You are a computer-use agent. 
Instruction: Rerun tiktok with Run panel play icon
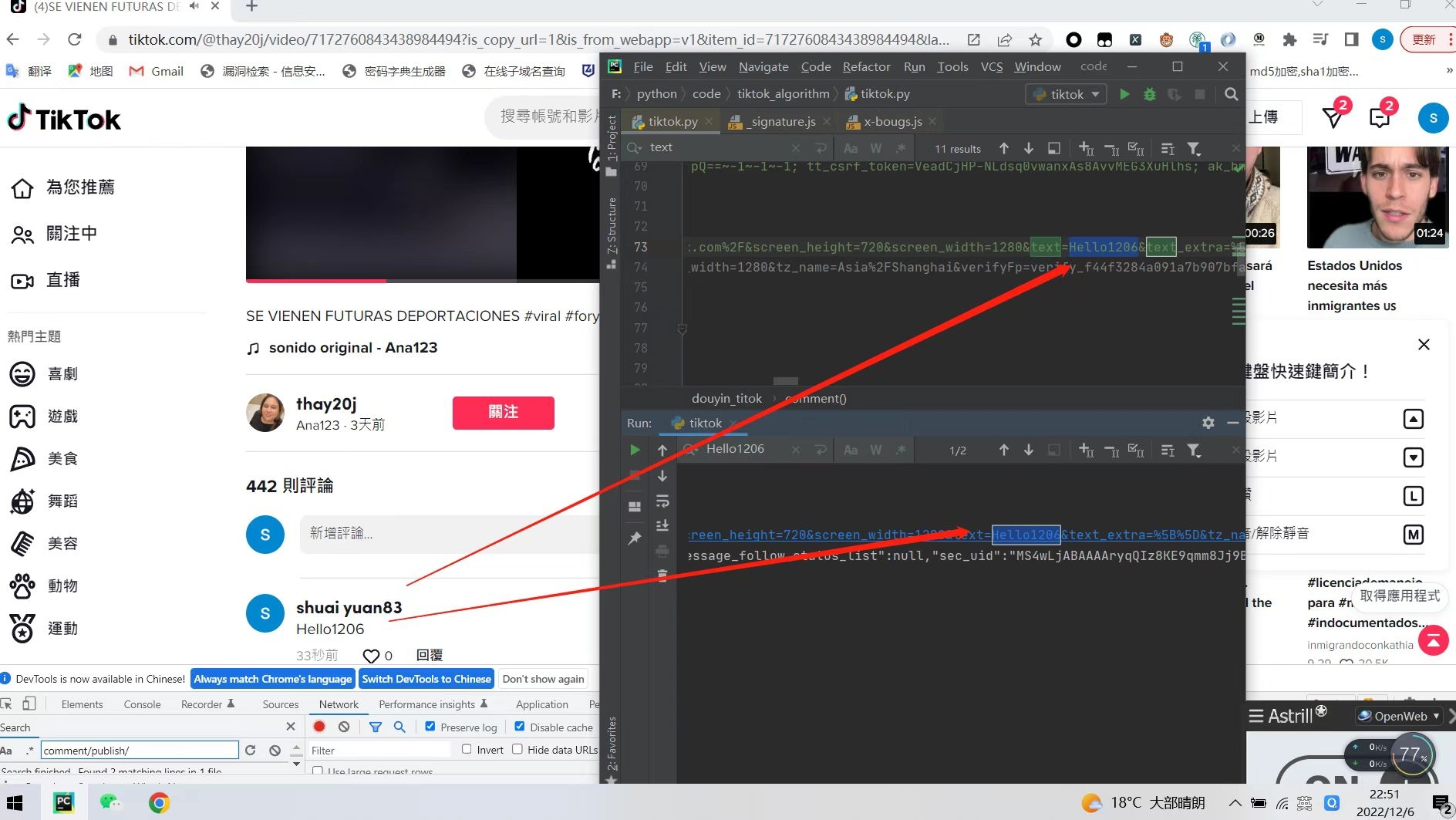tap(635, 450)
